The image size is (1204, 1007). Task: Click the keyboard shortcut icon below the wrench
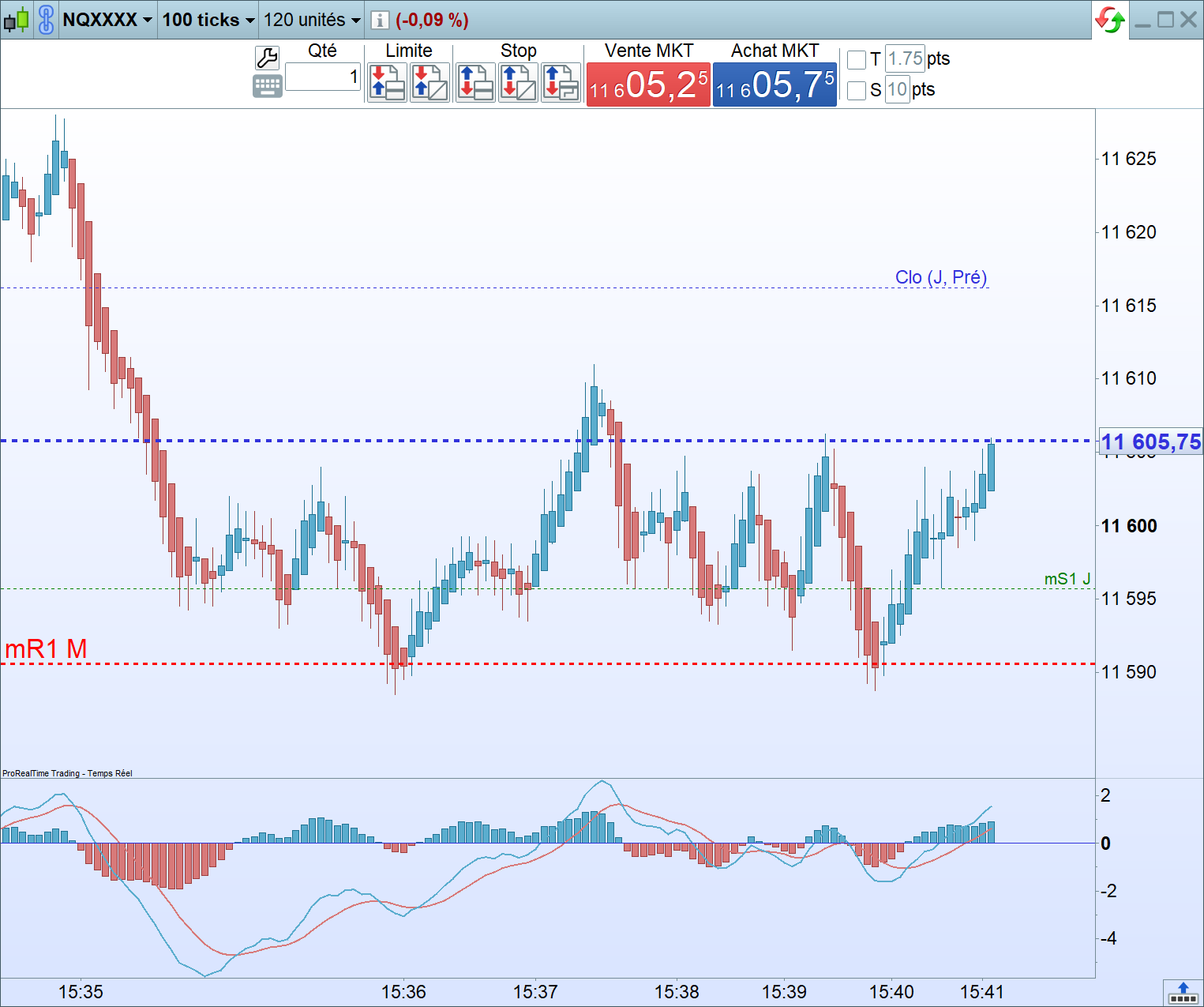click(x=268, y=86)
